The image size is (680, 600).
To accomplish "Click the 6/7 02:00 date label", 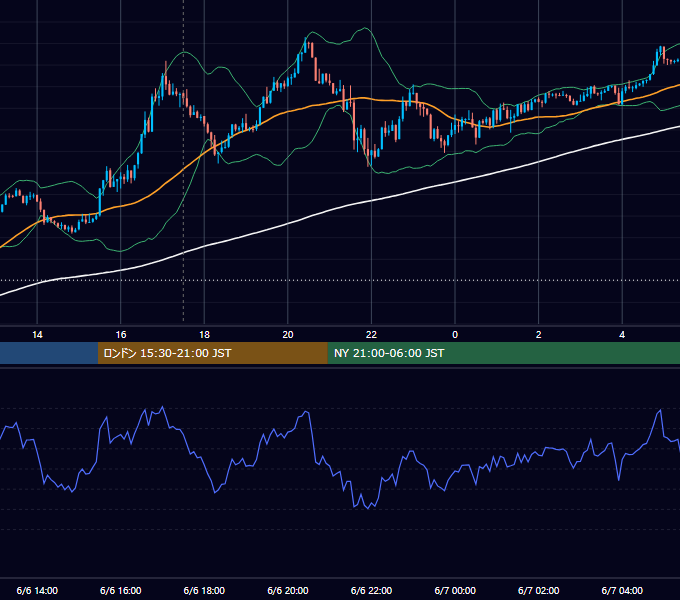I will [539, 590].
